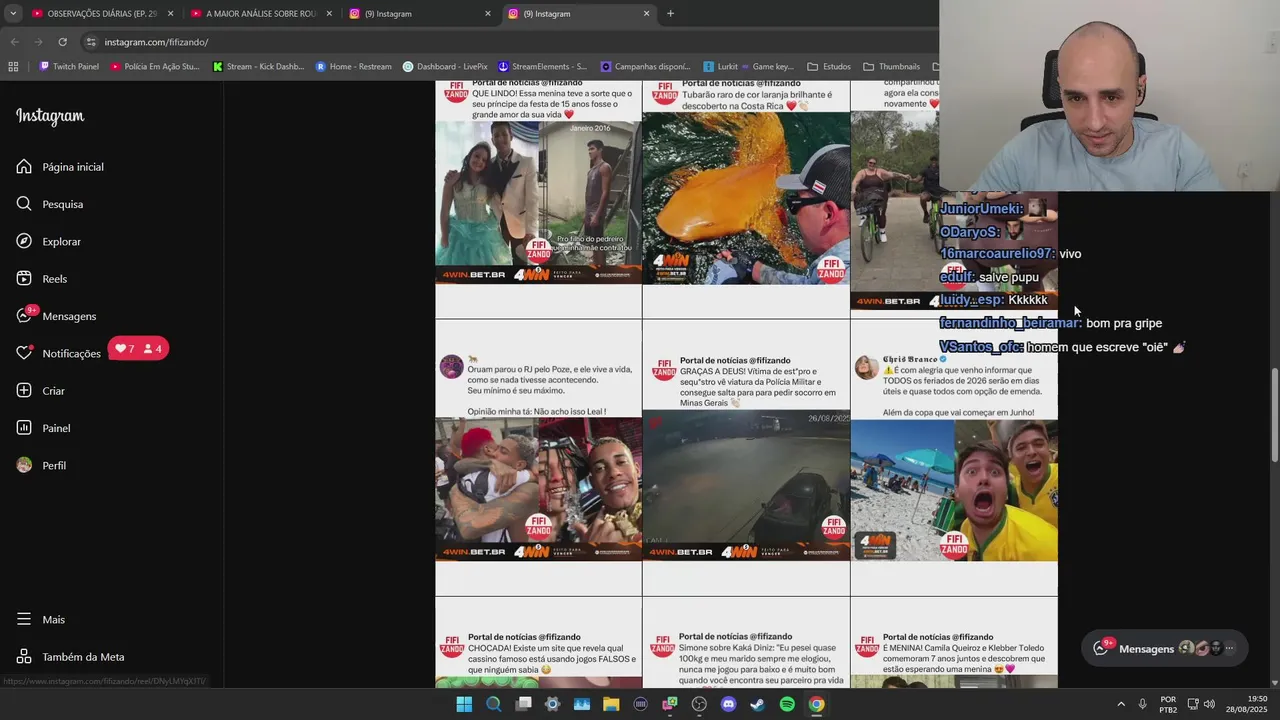Click the browser forward arrow
Viewport: 1280px width, 720px height.
(38, 42)
